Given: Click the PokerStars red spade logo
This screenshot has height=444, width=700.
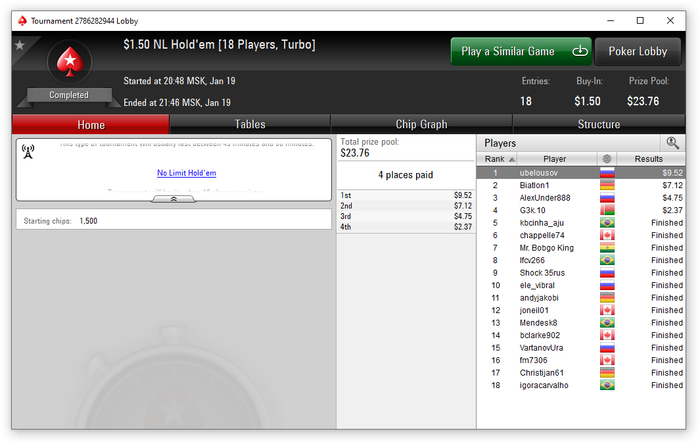Looking at the screenshot, I should [x=70, y=61].
